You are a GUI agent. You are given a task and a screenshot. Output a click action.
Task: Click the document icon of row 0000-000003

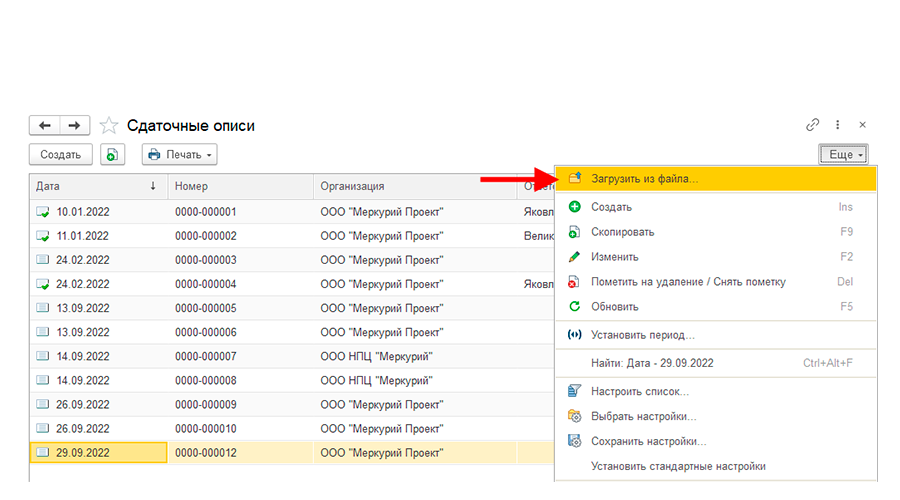pos(42,259)
